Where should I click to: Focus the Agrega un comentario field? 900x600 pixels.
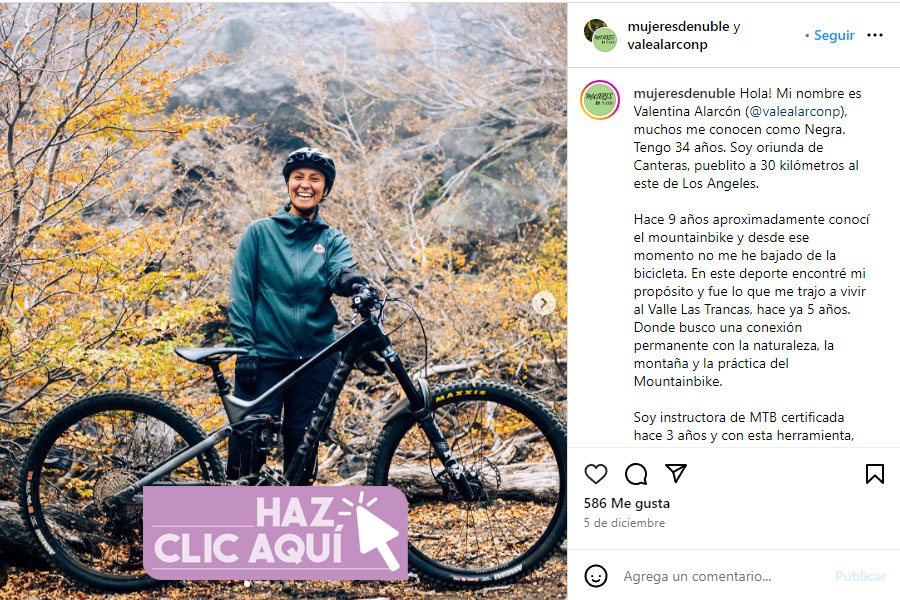(x=723, y=576)
